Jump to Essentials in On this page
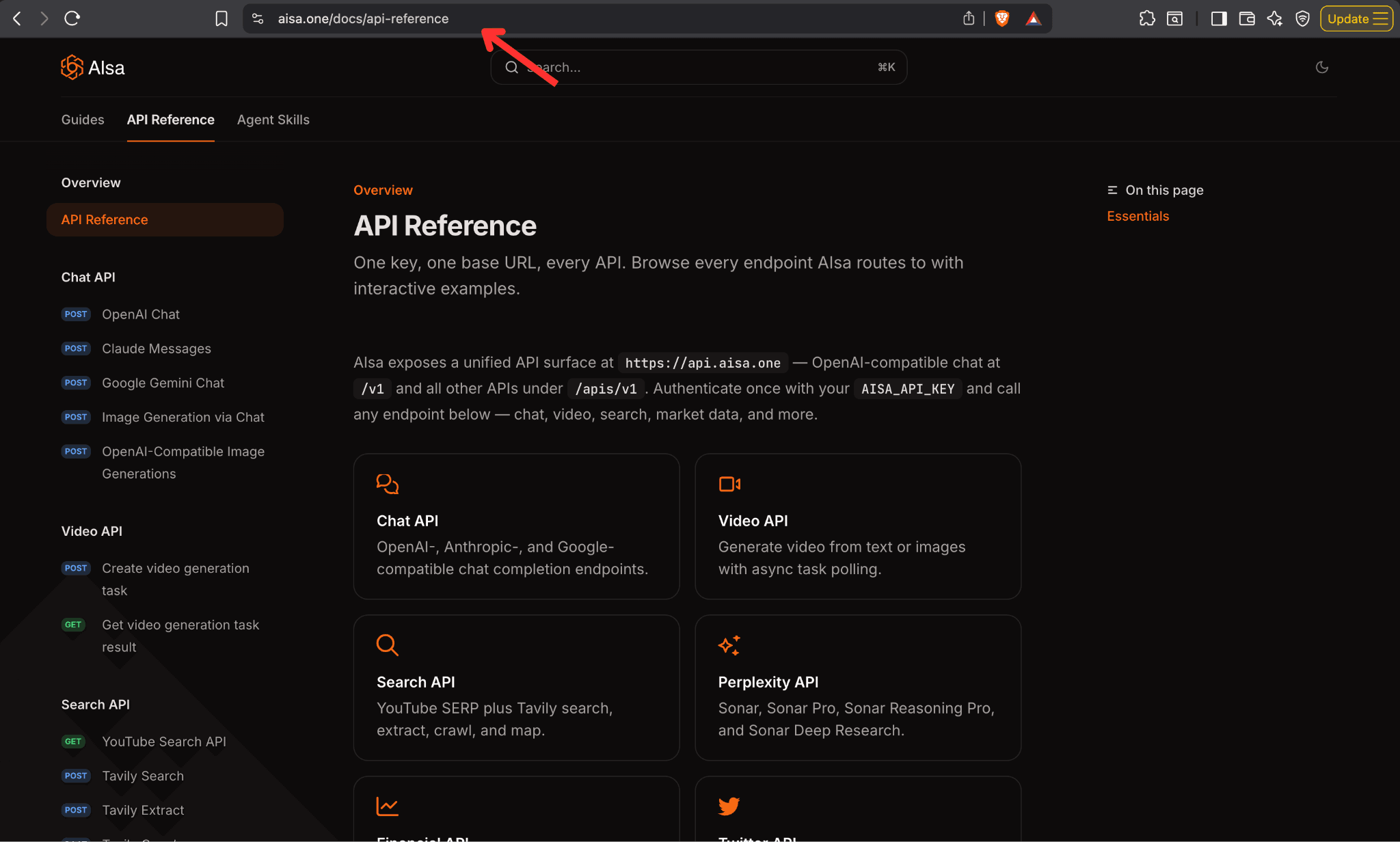This screenshot has width=1400, height=842. (x=1138, y=216)
